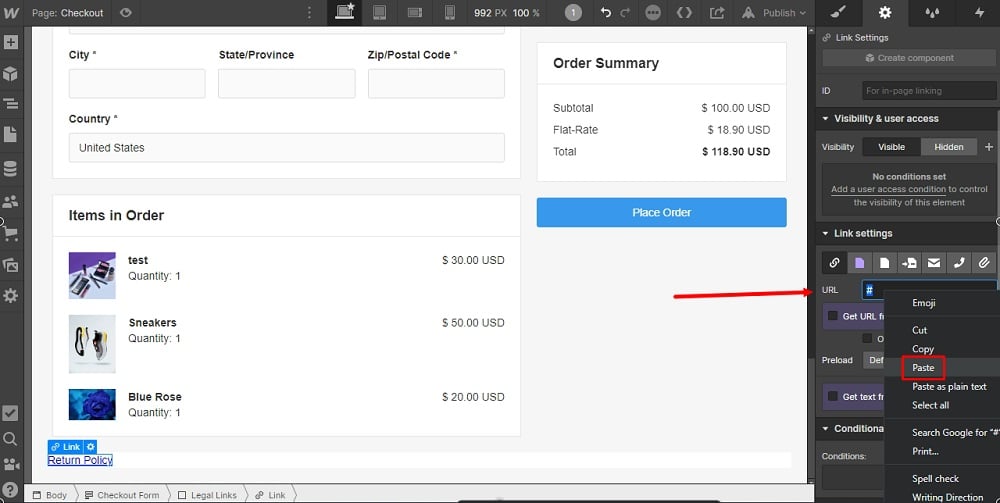Click Add a user access condition link

click(888, 189)
